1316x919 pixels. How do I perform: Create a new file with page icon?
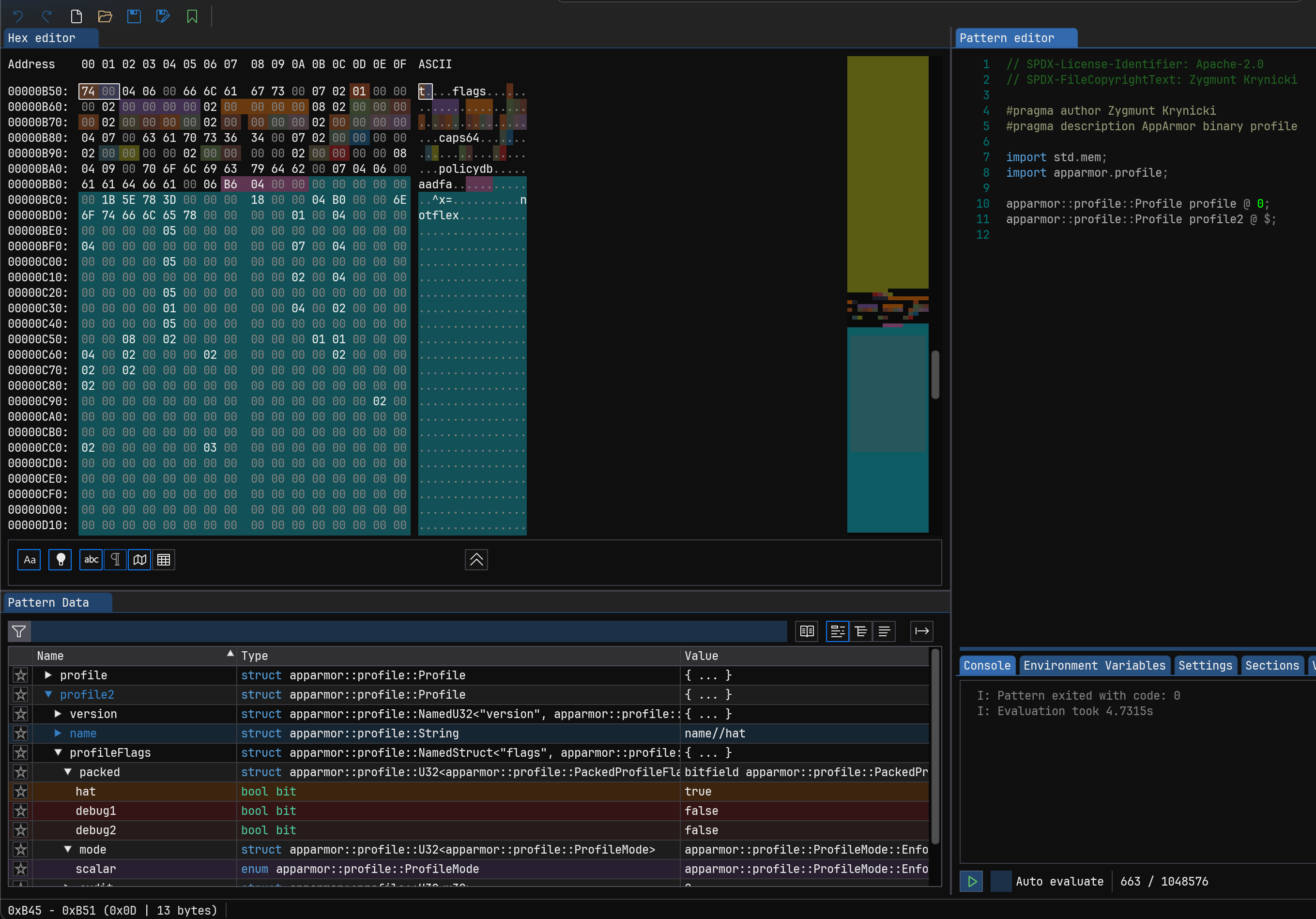tap(76, 16)
